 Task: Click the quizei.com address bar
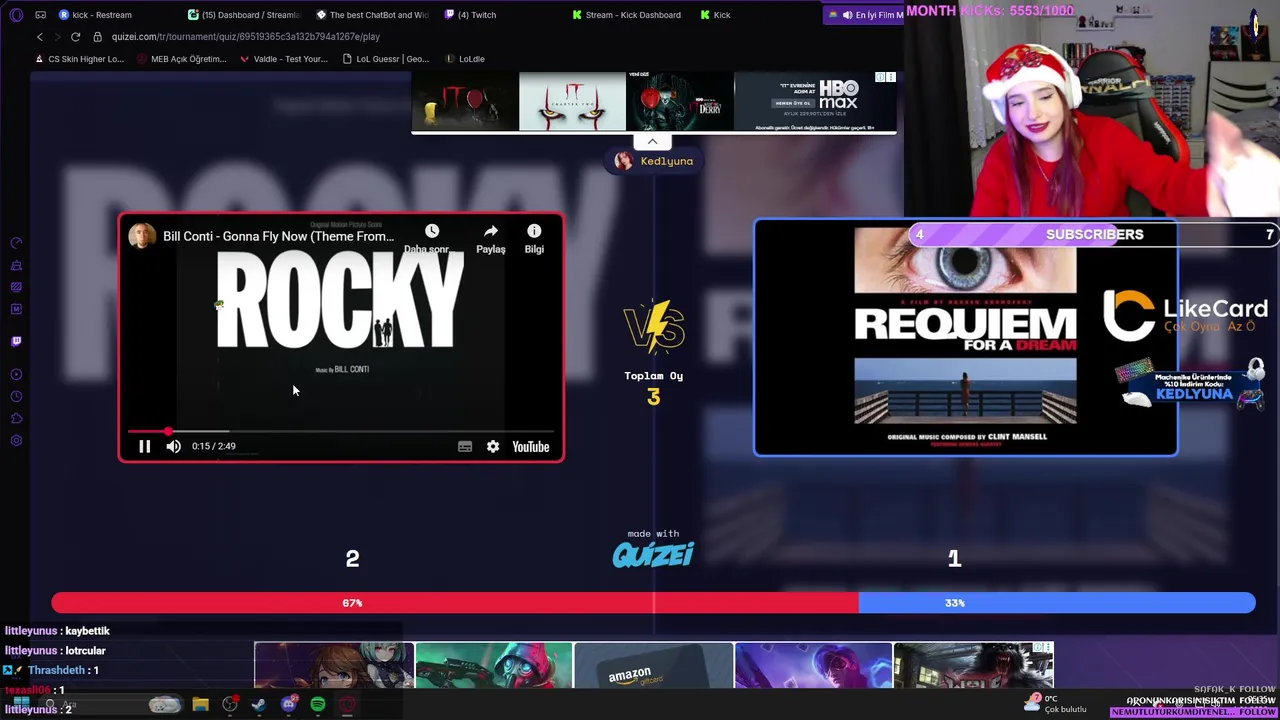245,37
